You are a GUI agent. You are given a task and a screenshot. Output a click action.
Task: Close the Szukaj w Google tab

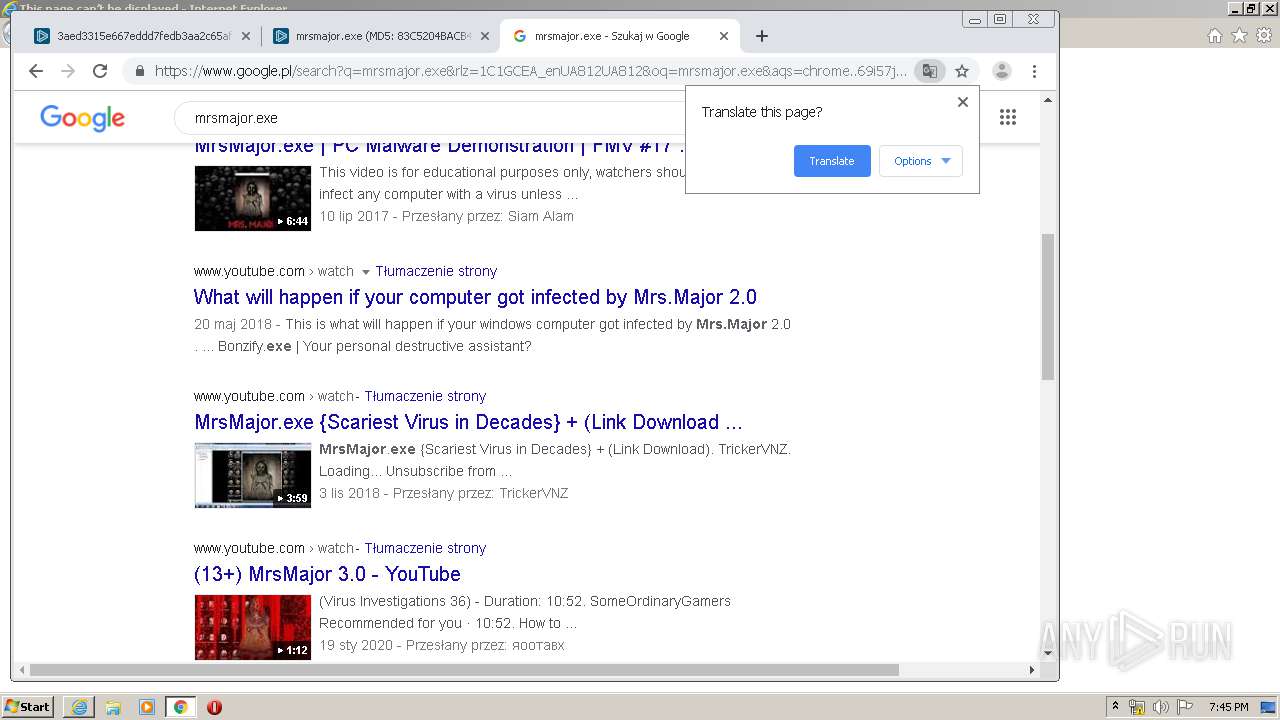724,36
